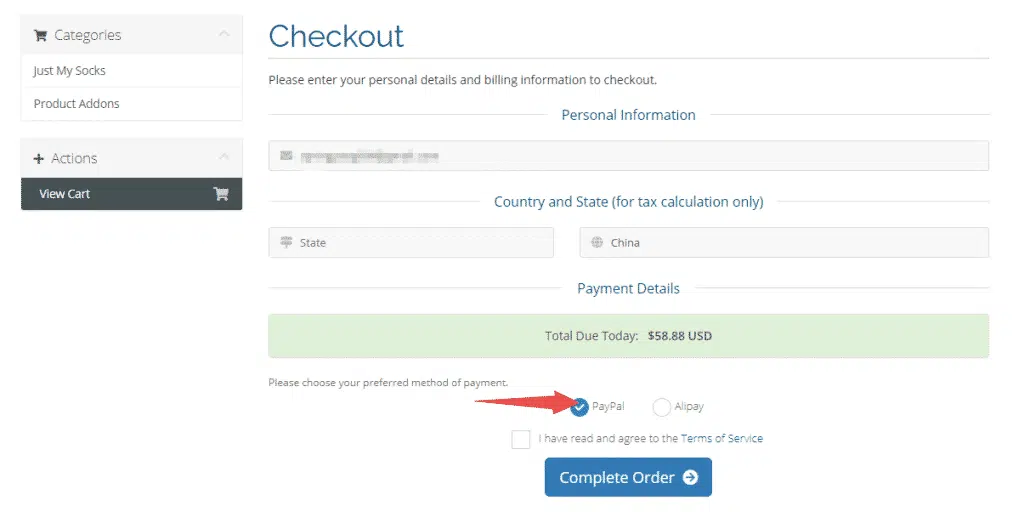Screen dimensions: 1024x512
Task: Click the globe icon in country field
Action: 597,242
